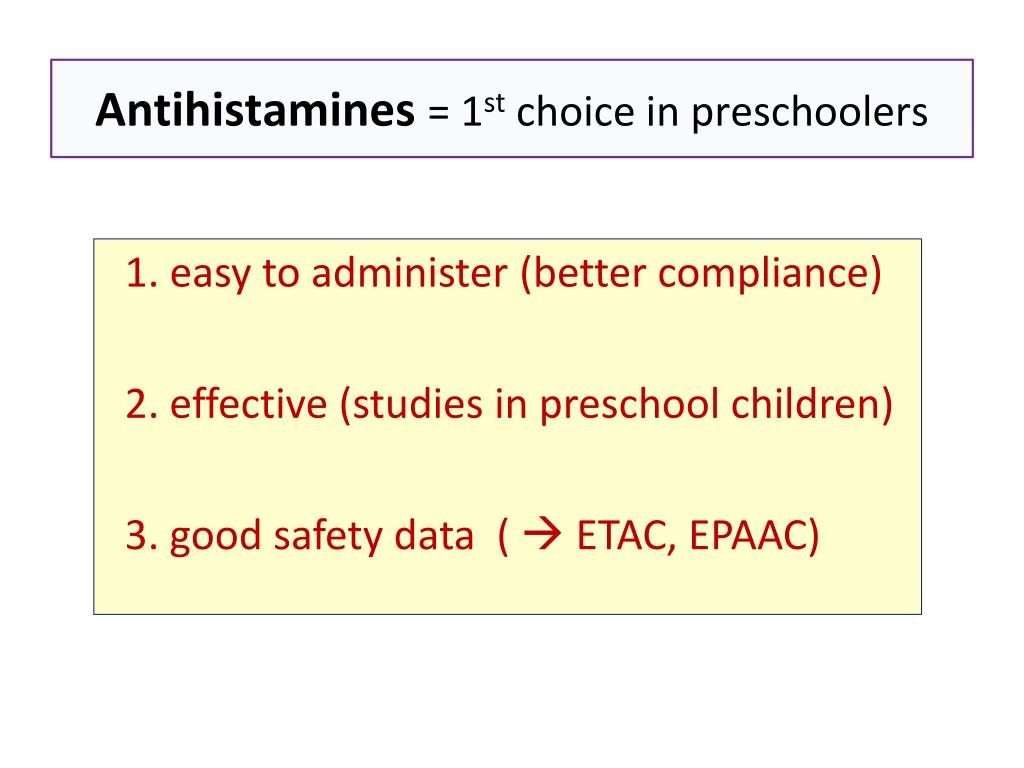Image resolution: width=1024 pixels, height=768 pixels.
Task: Click the 'easy to administer' text
Action: coord(338,274)
